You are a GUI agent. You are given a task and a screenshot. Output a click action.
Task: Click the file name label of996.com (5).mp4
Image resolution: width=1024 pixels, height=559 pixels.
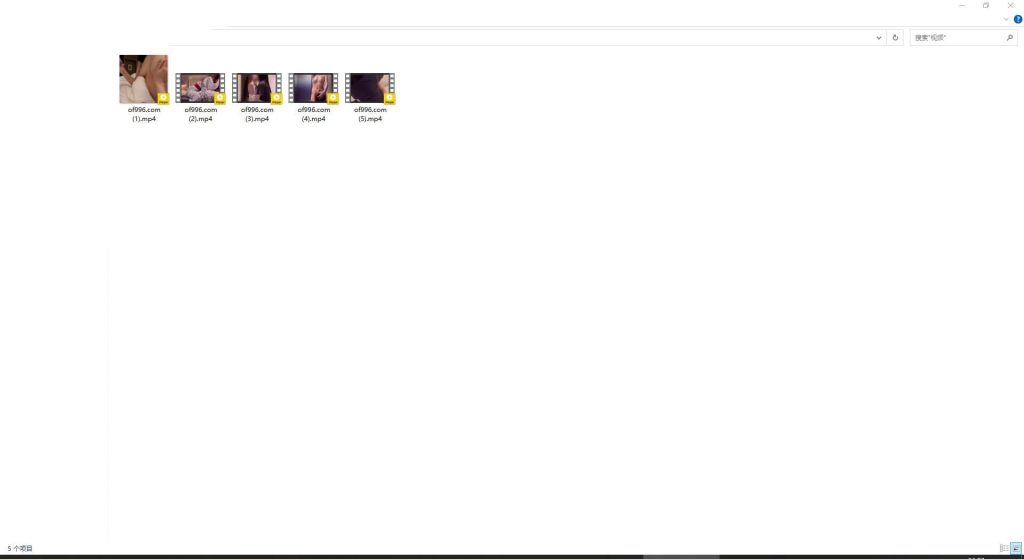pos(370,114)
